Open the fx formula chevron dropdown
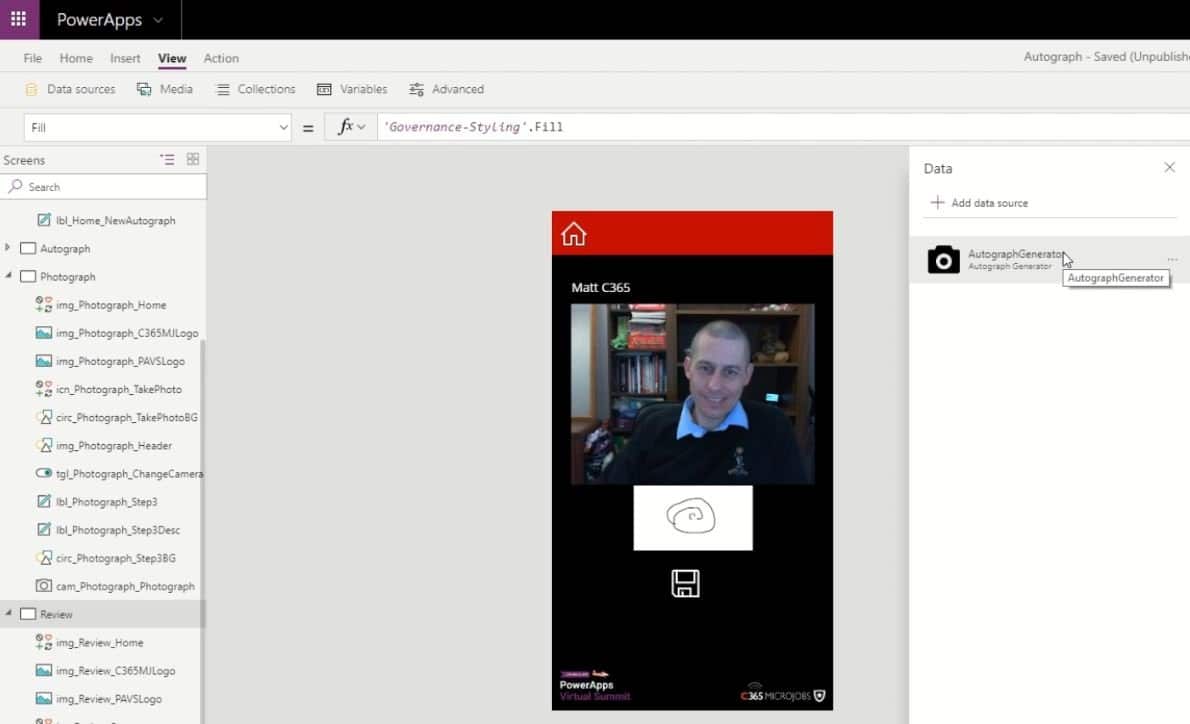1190x724 pixels. (x=361, y=128)
